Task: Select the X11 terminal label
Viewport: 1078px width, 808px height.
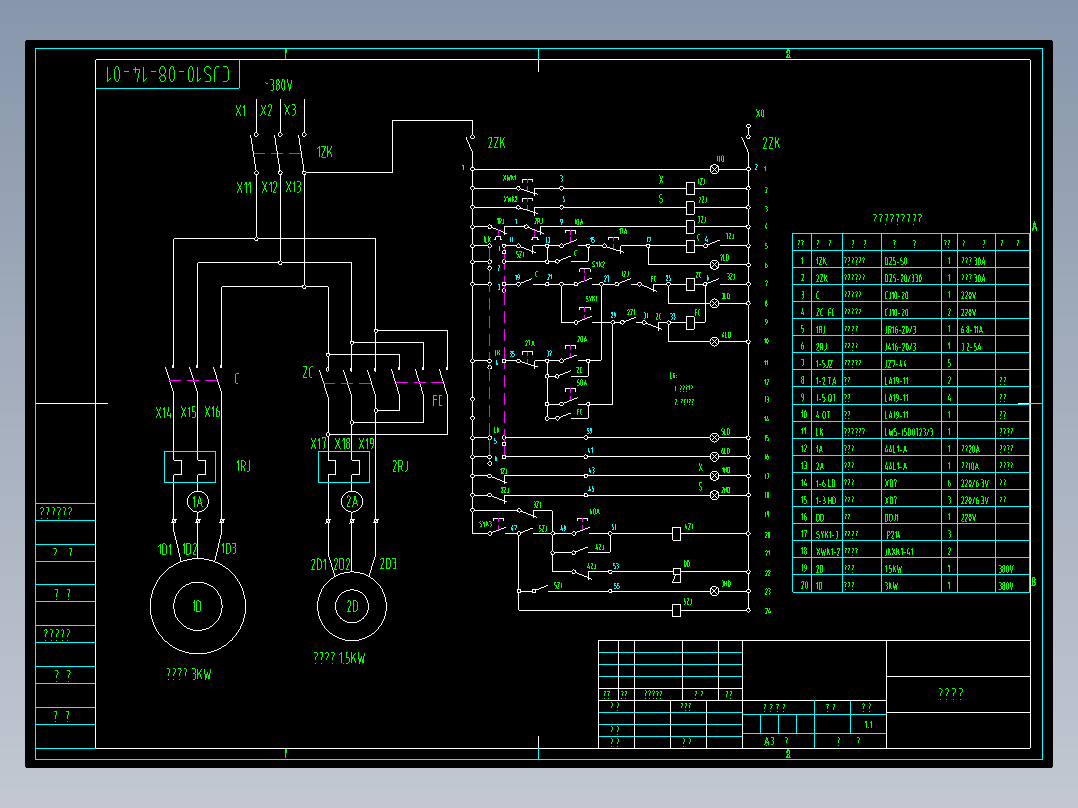Action: coord(244,188)
